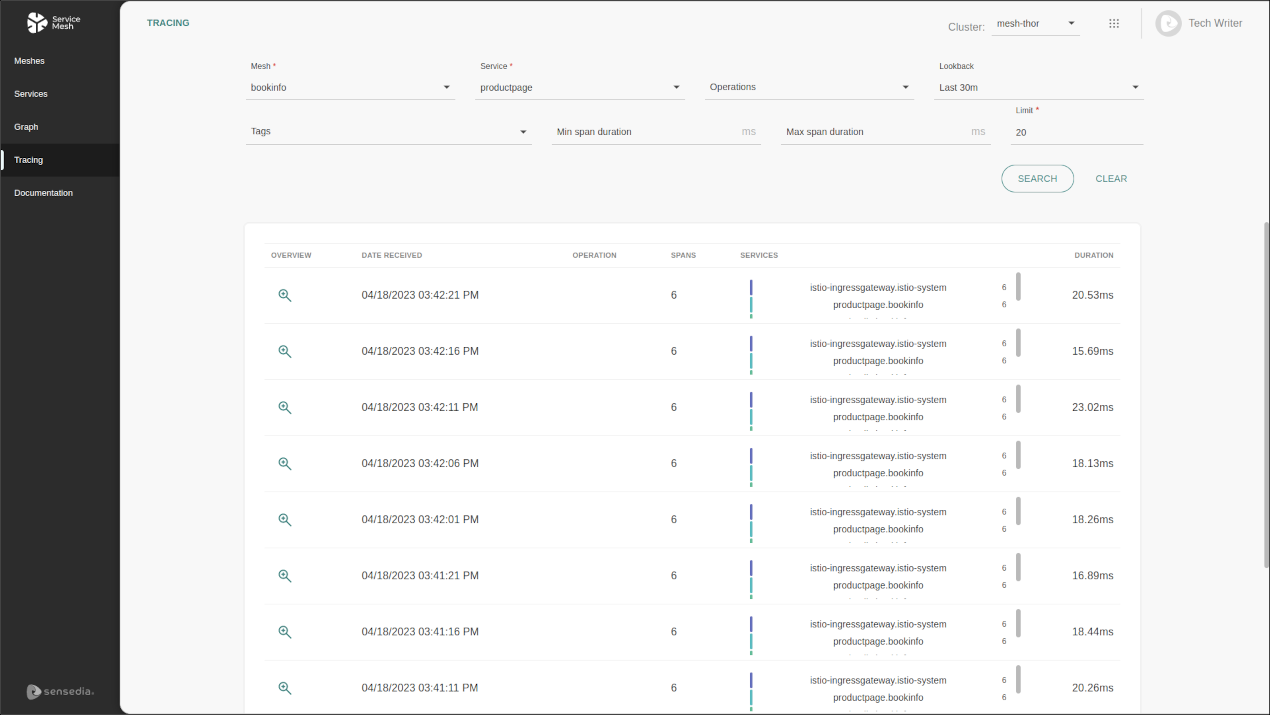
Task: Click CLEAR to reset the trace filters
Action: [x=1111, y=178]
